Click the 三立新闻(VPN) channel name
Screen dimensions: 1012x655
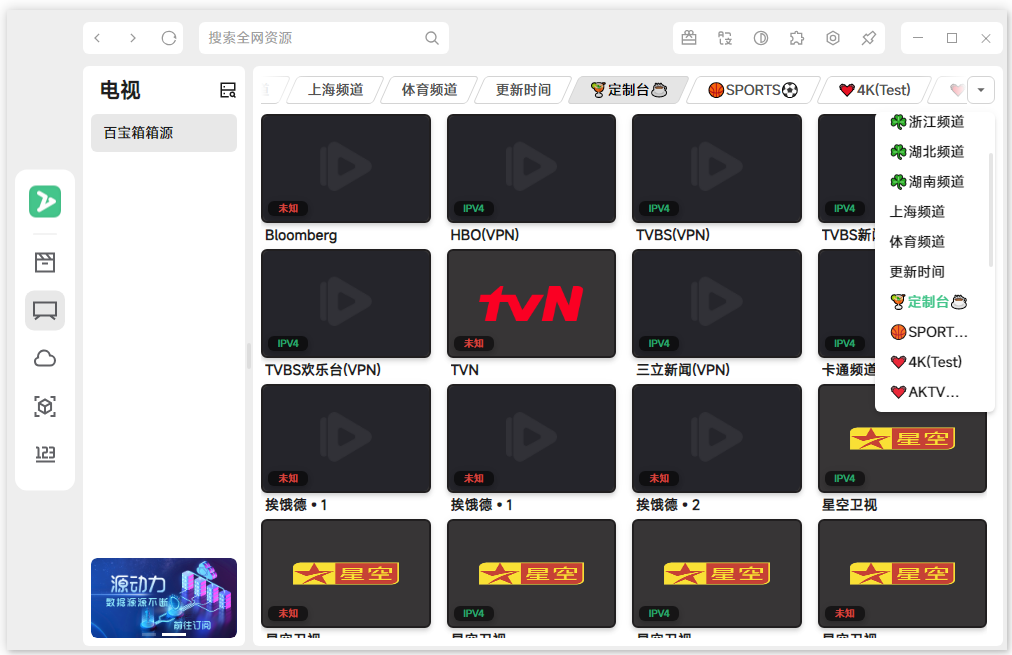coord(683,370)
